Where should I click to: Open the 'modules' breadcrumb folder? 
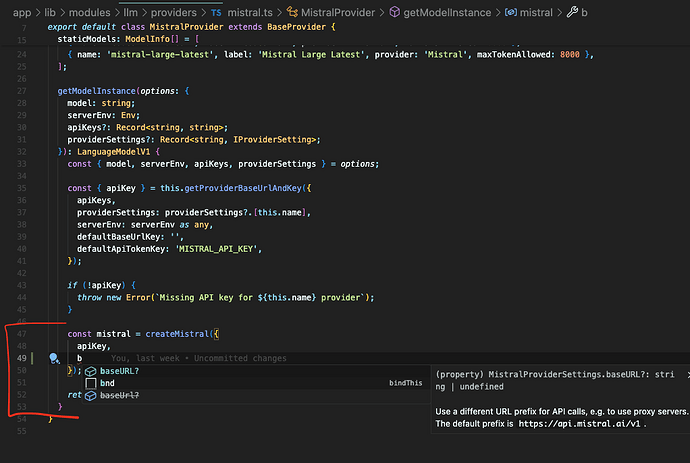pos(90,13)
